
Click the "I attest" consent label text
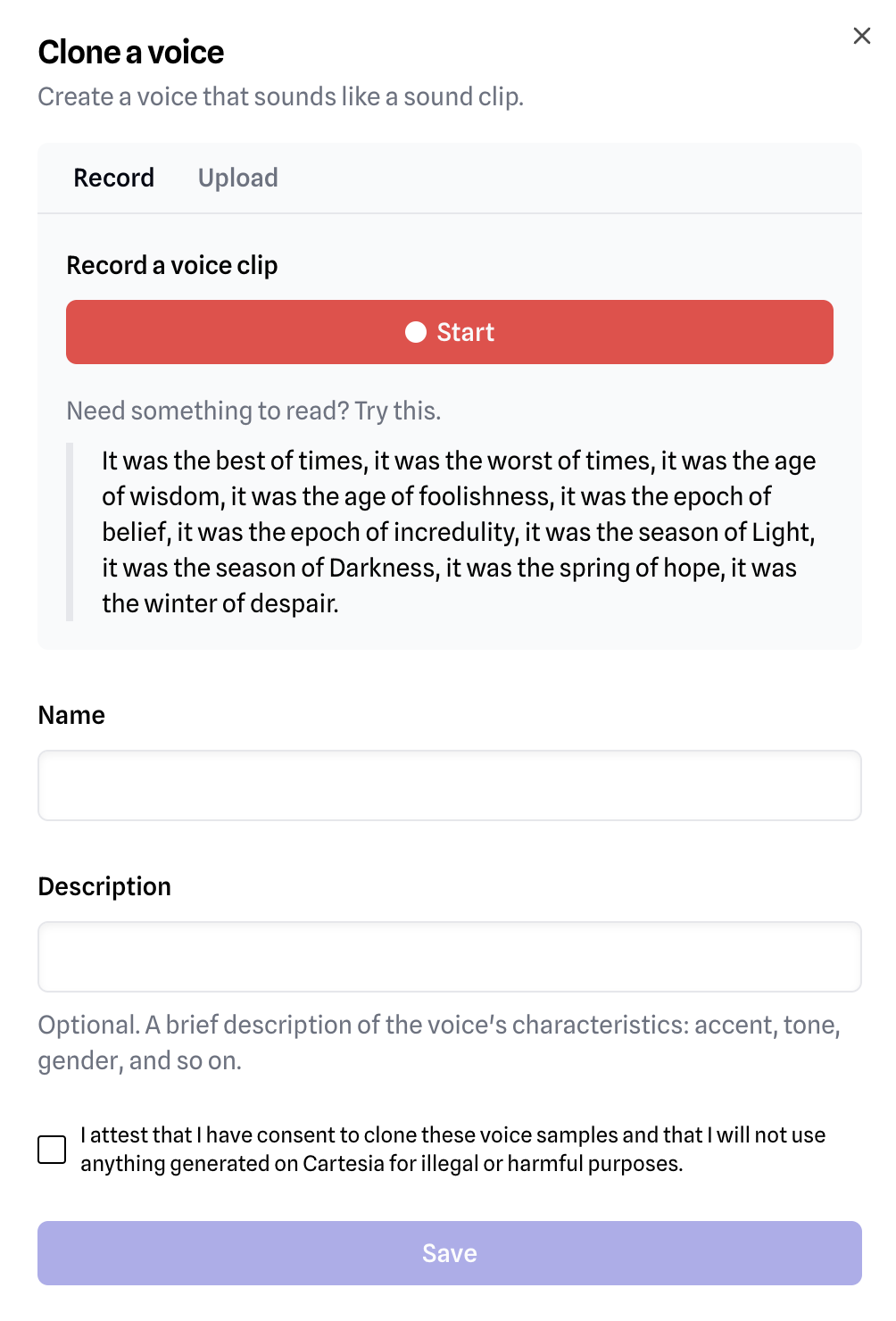pyautogui.click(x=452, y=1149)
